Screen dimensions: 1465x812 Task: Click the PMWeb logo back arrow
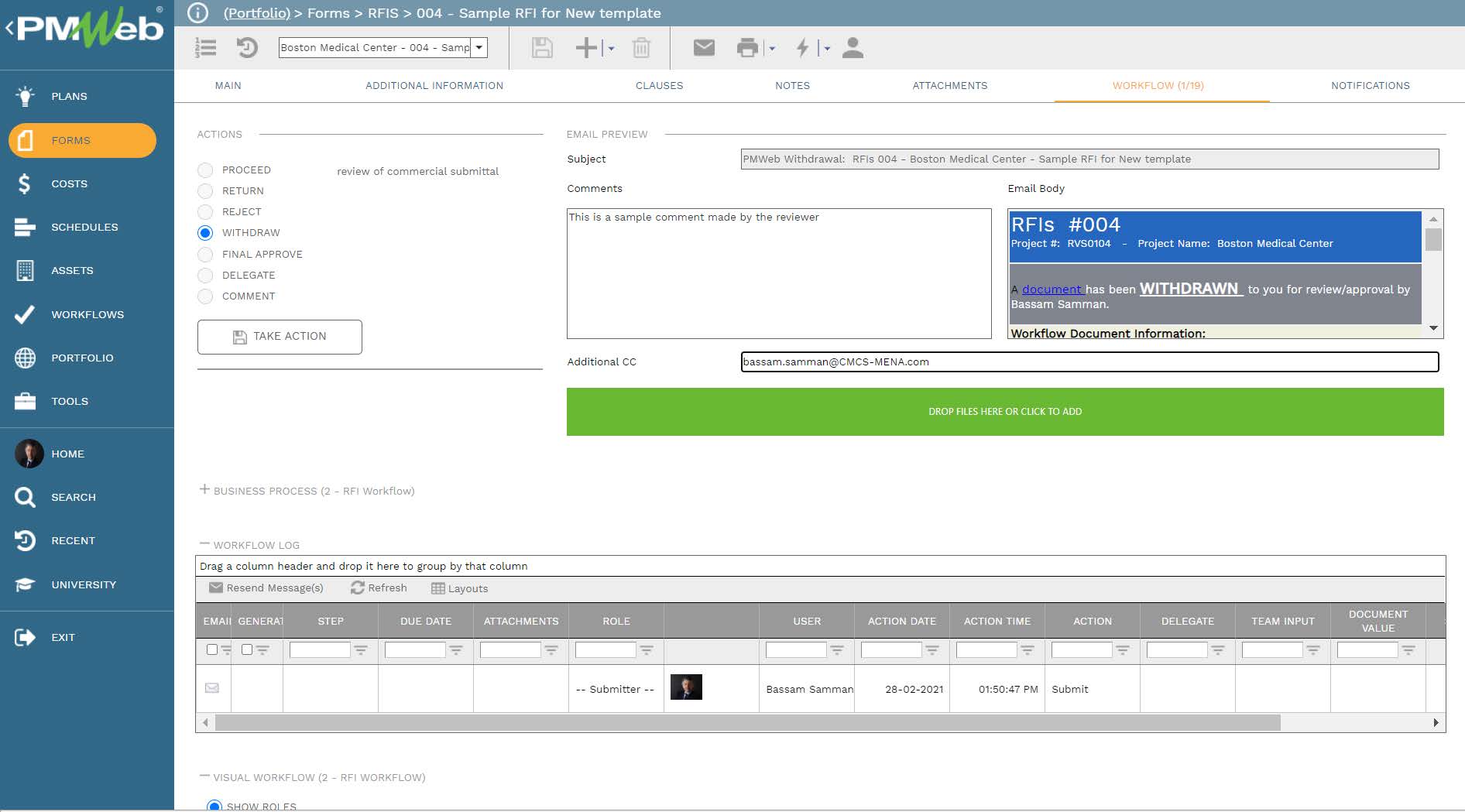[9, 29]
